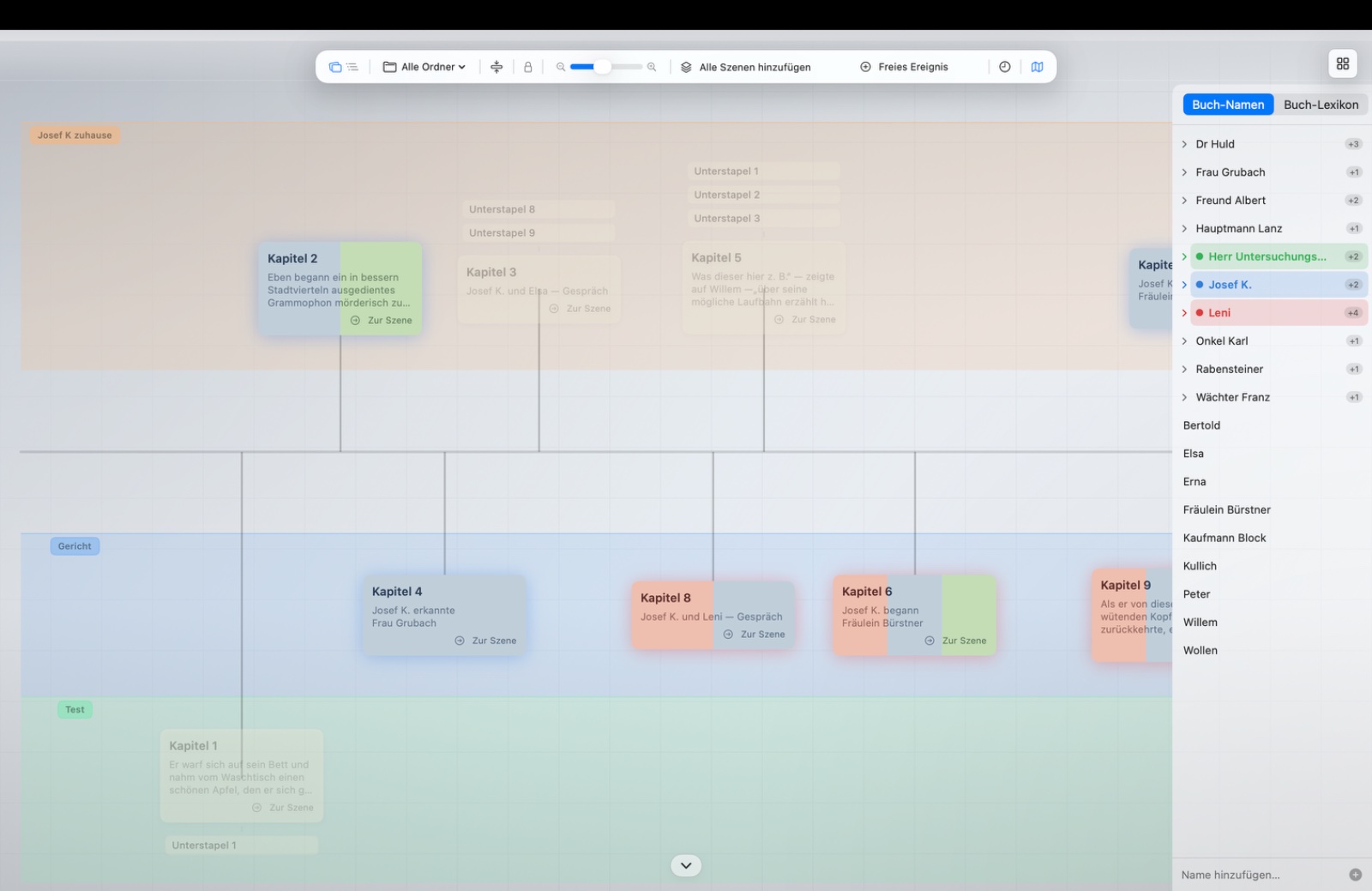The height and width of the screenshot is (891, 1372).
Task: Switch to the list view icon
Action: coord(352,67)
